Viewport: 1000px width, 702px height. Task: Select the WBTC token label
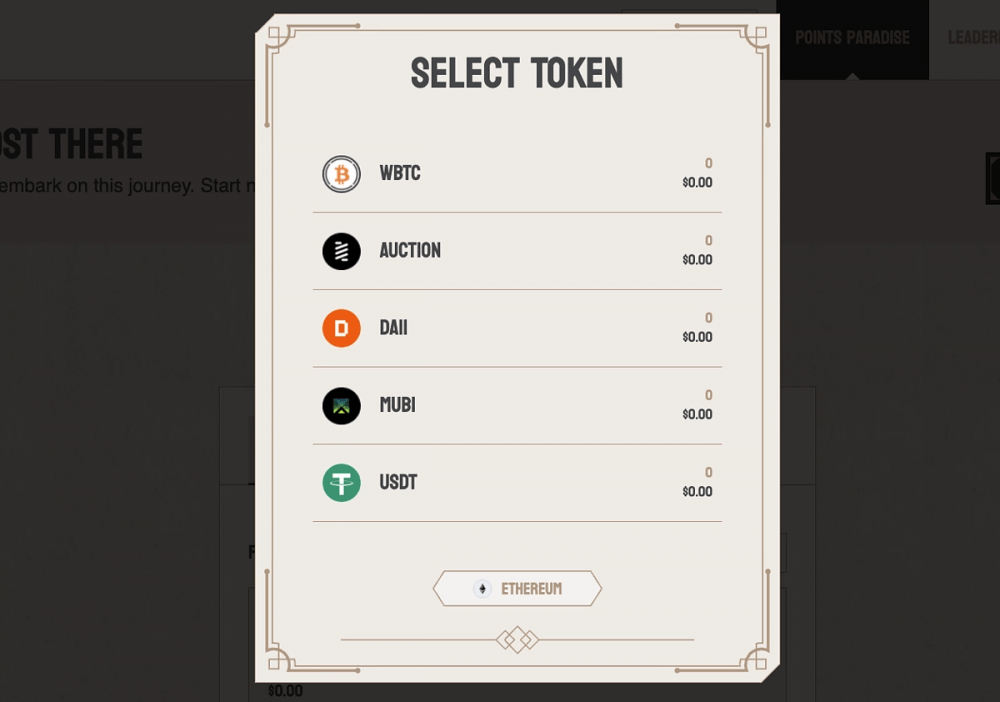pos(400,173)
